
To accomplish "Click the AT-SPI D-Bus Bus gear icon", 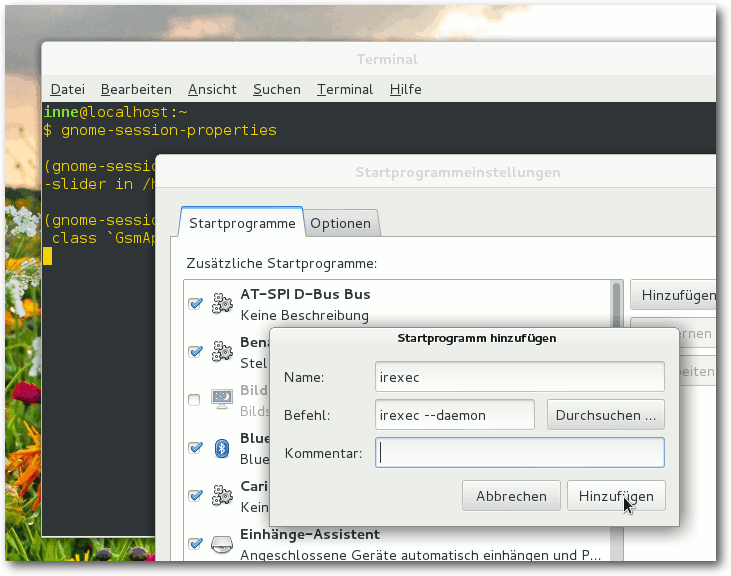I will click(222, 303).
